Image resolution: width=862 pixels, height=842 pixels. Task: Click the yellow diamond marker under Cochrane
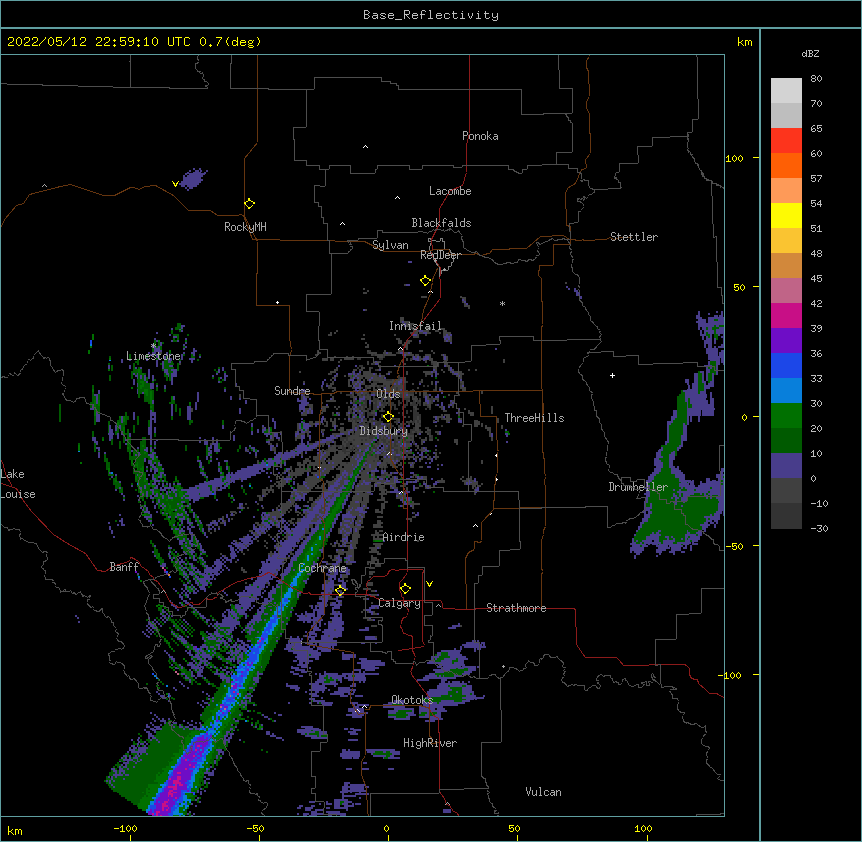point(340,590)
